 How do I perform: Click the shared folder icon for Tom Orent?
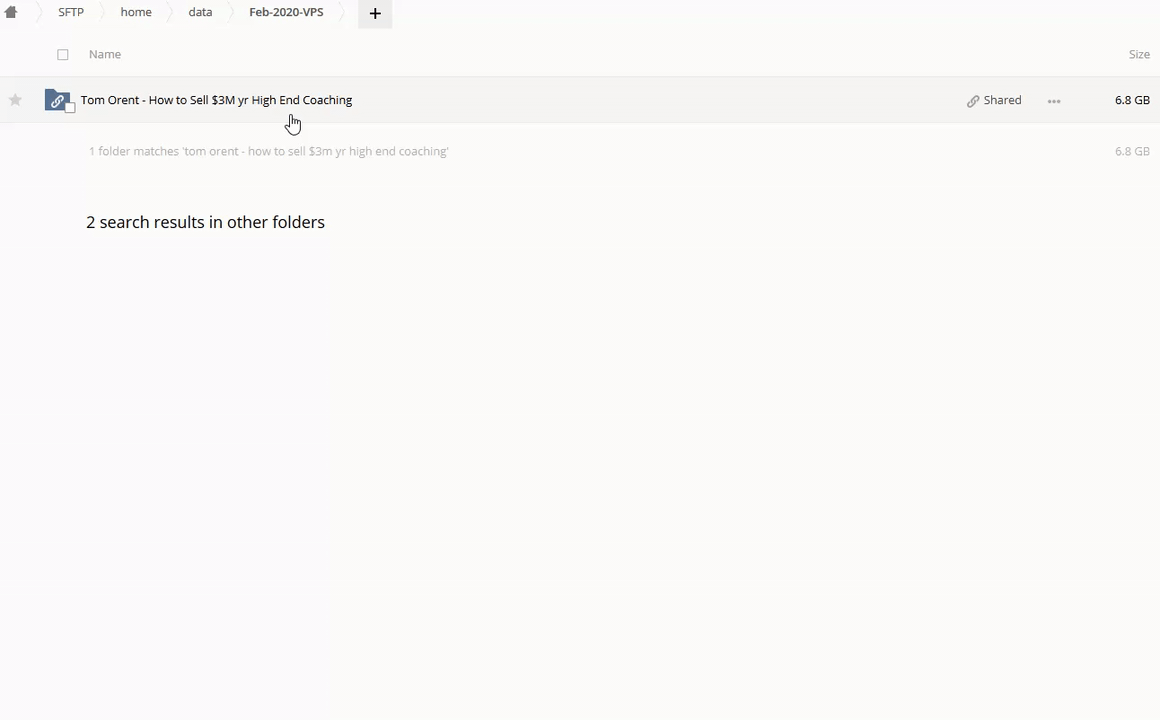tap(56, 100)
